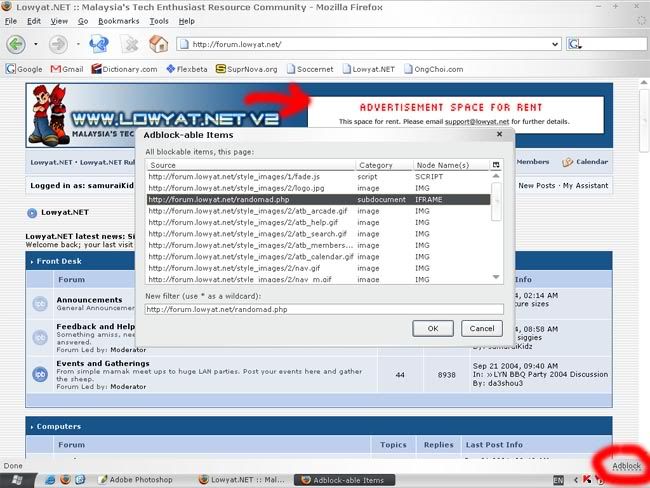650x488 pixels.
Task: Open the Tools menu
Action: pos(159,21)
